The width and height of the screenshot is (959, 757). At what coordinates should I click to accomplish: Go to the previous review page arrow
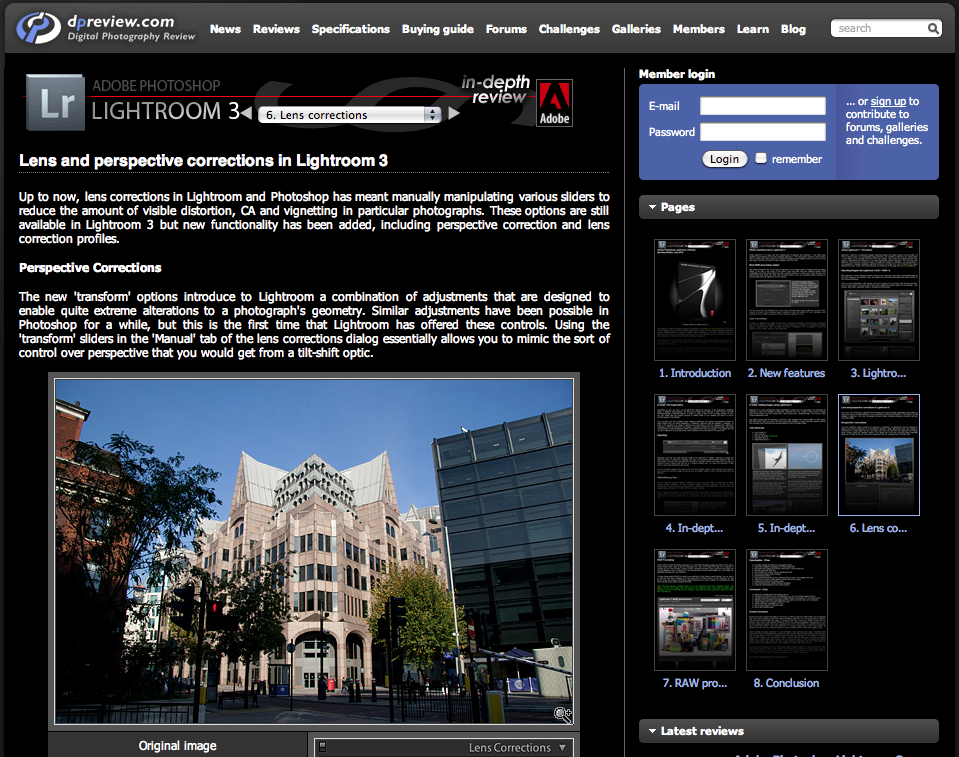click(246, 113)
